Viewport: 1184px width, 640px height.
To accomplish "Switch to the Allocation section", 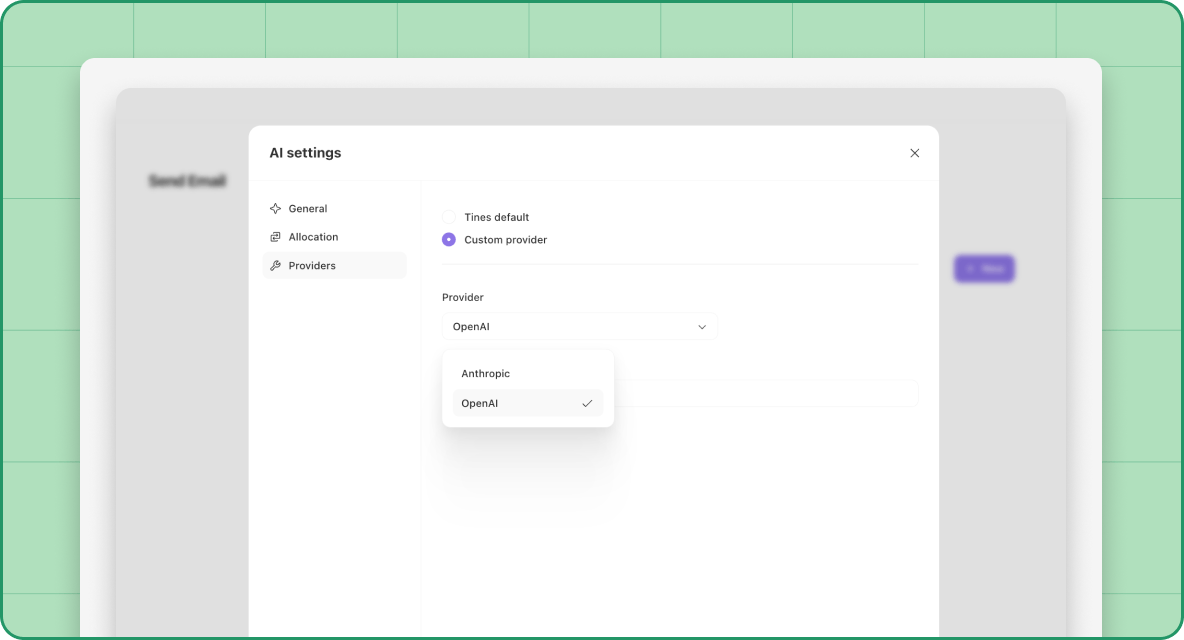I will (x=313, y=237).
